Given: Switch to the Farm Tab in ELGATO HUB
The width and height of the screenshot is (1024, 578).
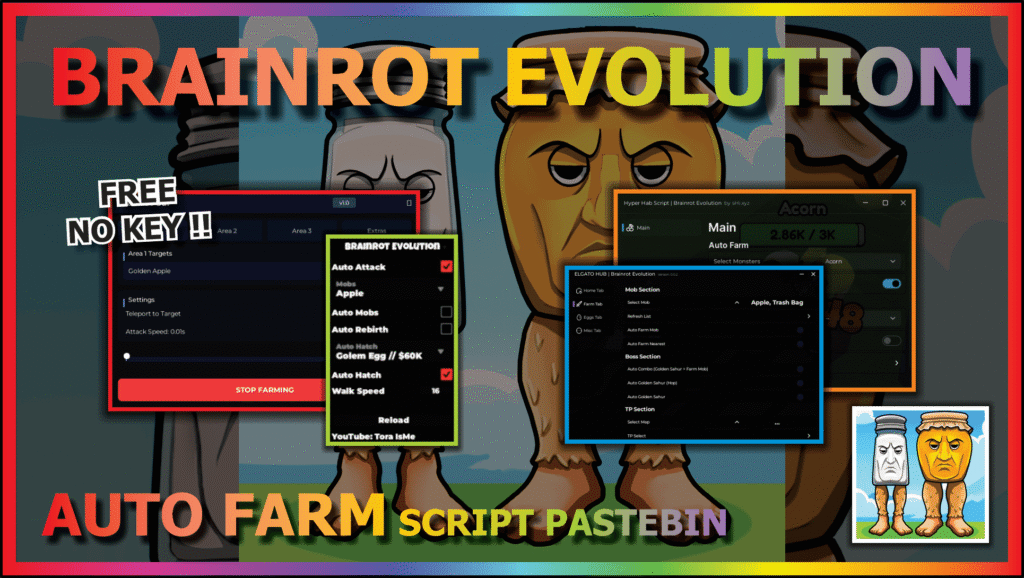Looking at the screenshot, I should [x=590, y=304].
